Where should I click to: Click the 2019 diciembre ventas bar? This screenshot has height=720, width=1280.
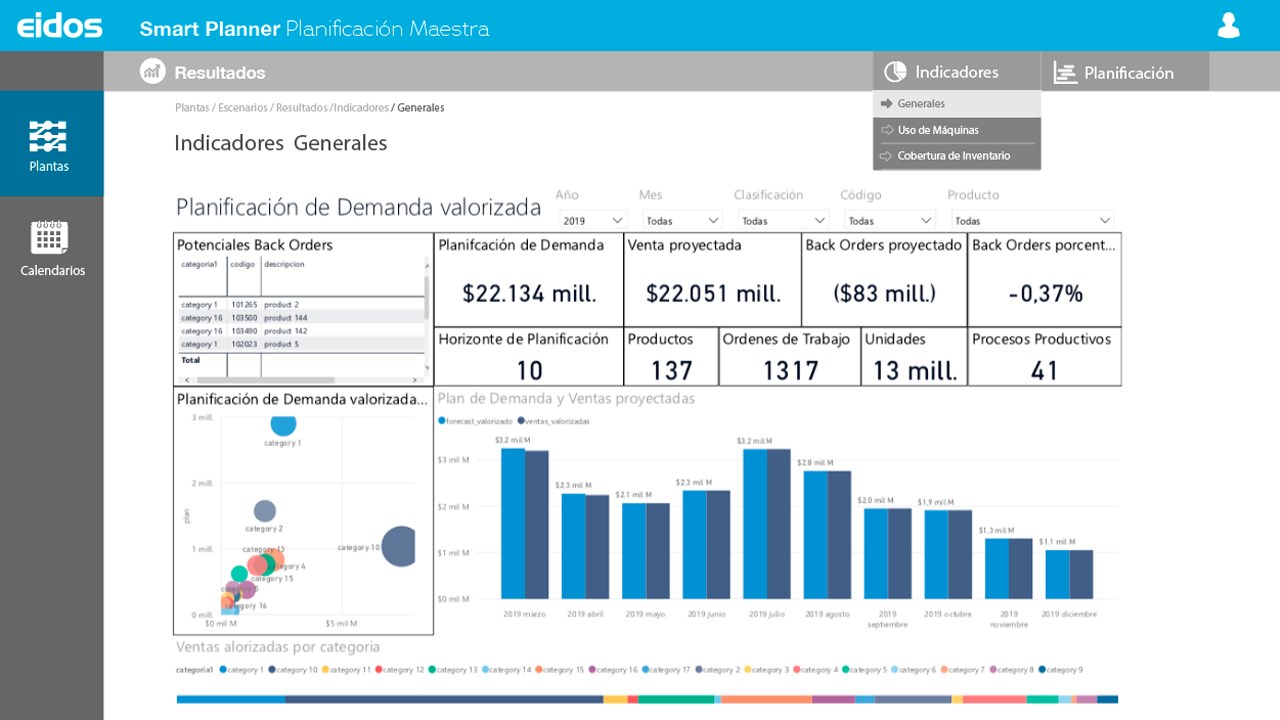pos(1081,574)
